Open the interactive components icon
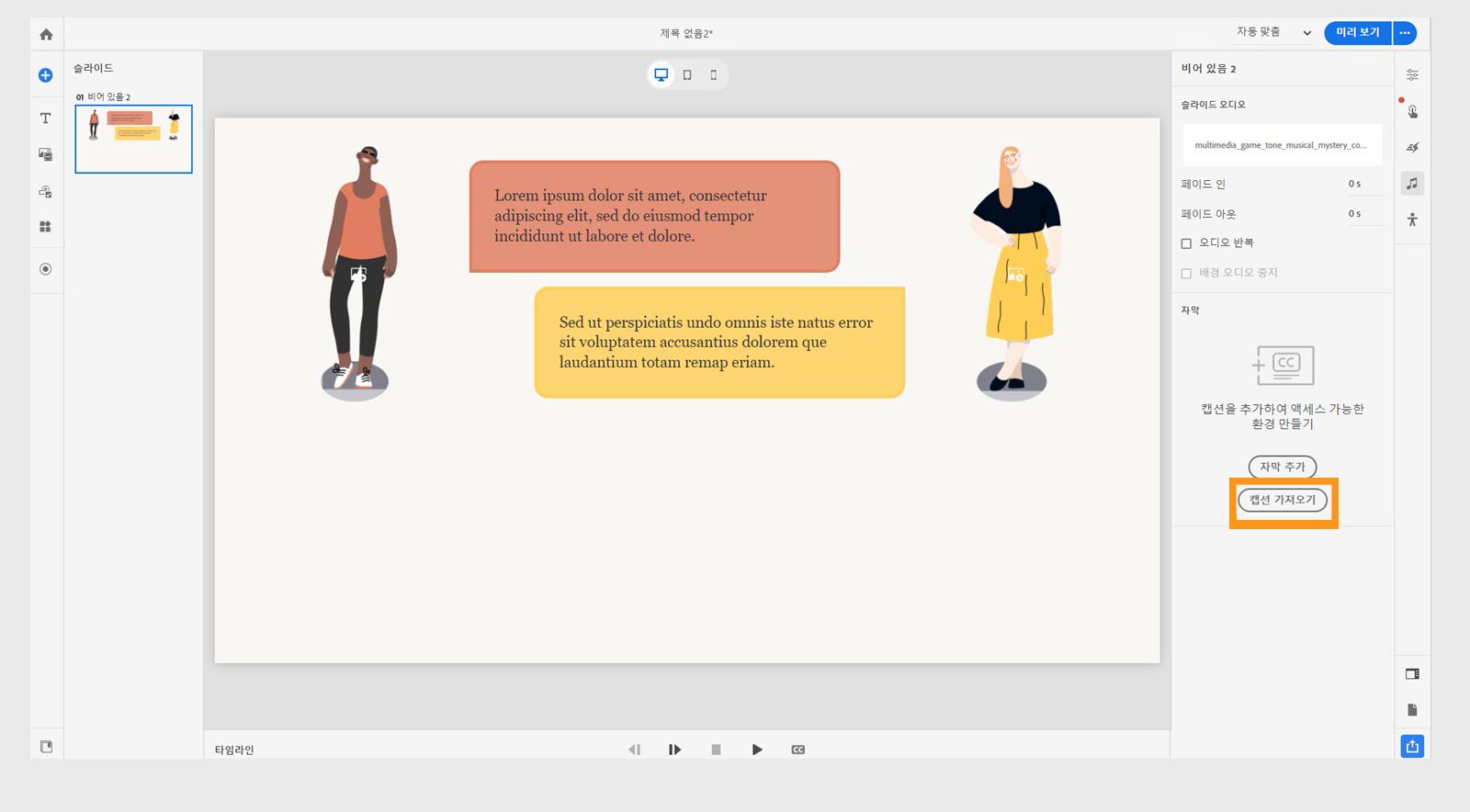 tap(45, 191)
